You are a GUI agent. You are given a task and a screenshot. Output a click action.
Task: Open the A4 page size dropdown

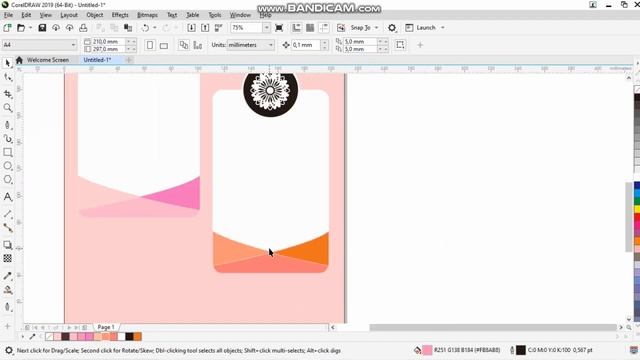[73, 45]
